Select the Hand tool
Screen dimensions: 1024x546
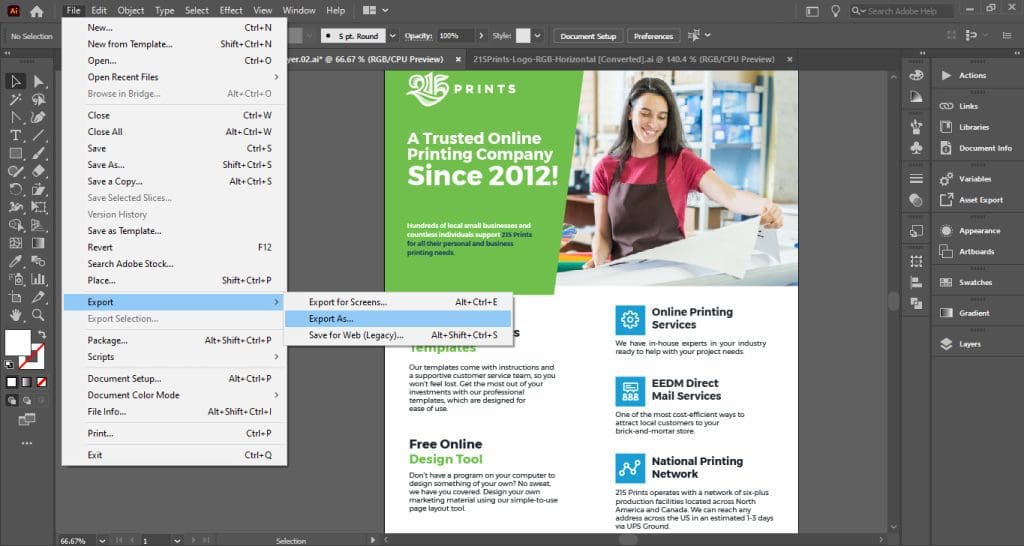(16, 315)
